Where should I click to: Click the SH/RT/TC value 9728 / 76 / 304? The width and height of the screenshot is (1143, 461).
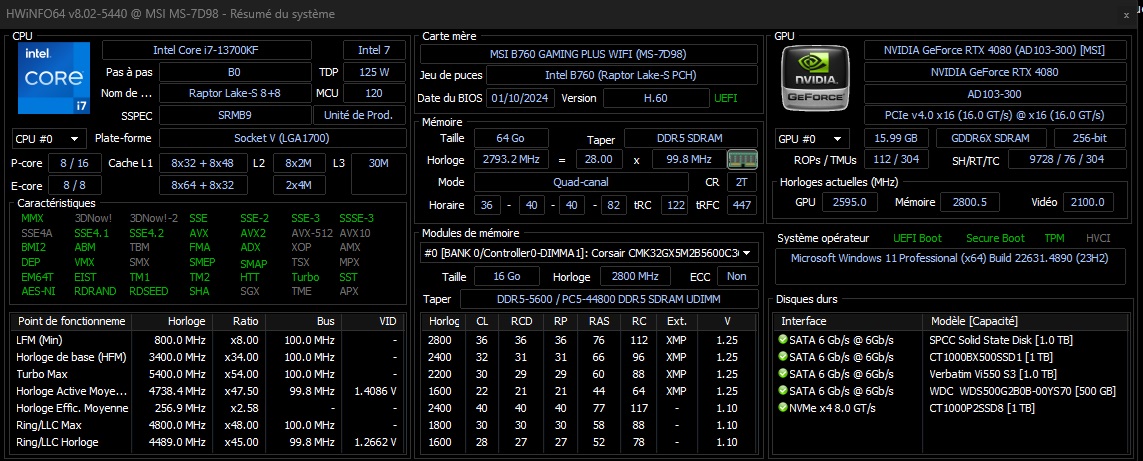click(x=1066, y=160)
